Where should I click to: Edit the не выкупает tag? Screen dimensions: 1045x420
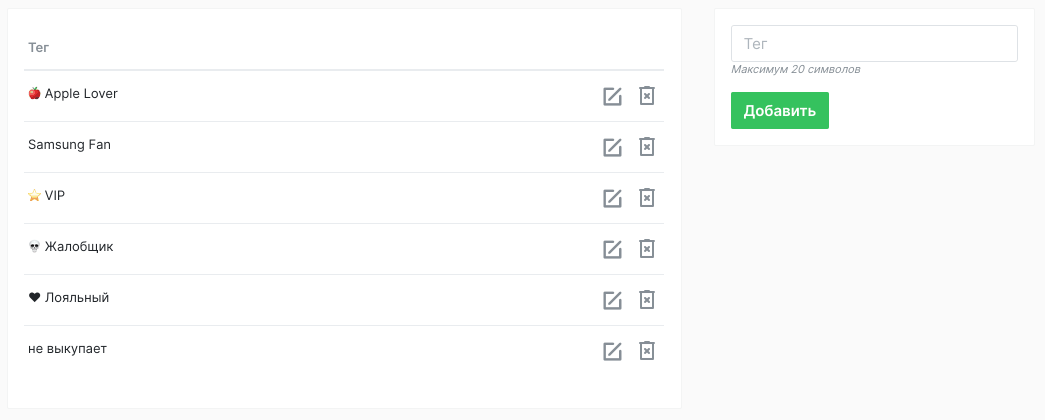click(x=612, y=351)
